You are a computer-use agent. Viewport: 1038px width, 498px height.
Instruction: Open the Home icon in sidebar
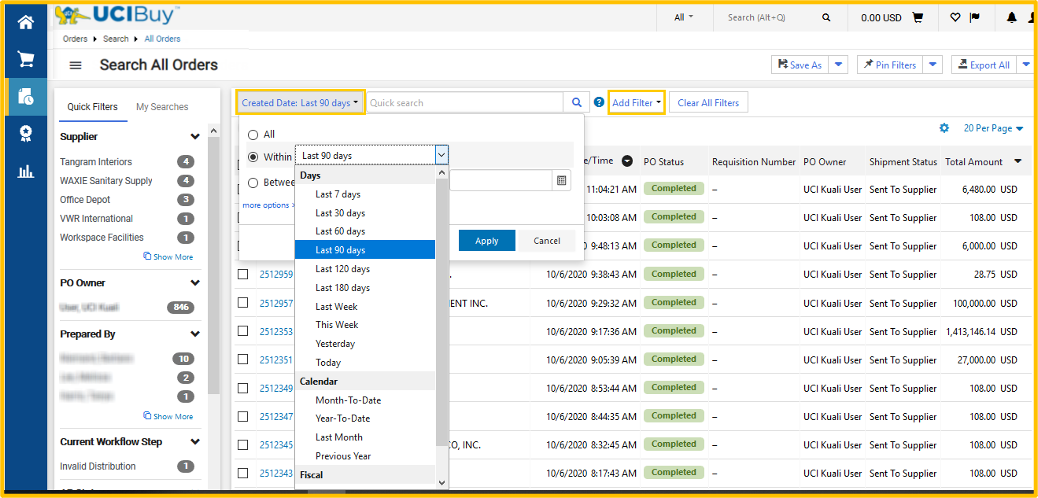[x=26, y=23]
